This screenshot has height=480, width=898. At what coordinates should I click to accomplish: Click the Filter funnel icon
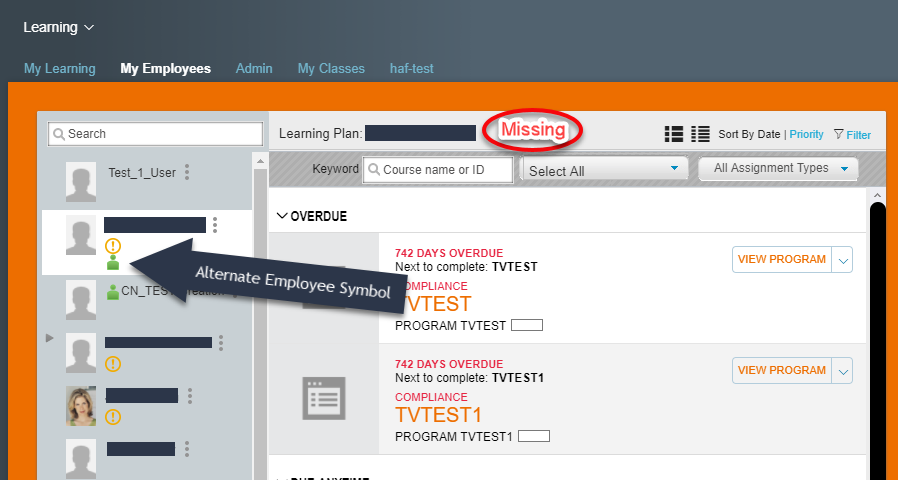pyautogui.click(x=838, y=134)
